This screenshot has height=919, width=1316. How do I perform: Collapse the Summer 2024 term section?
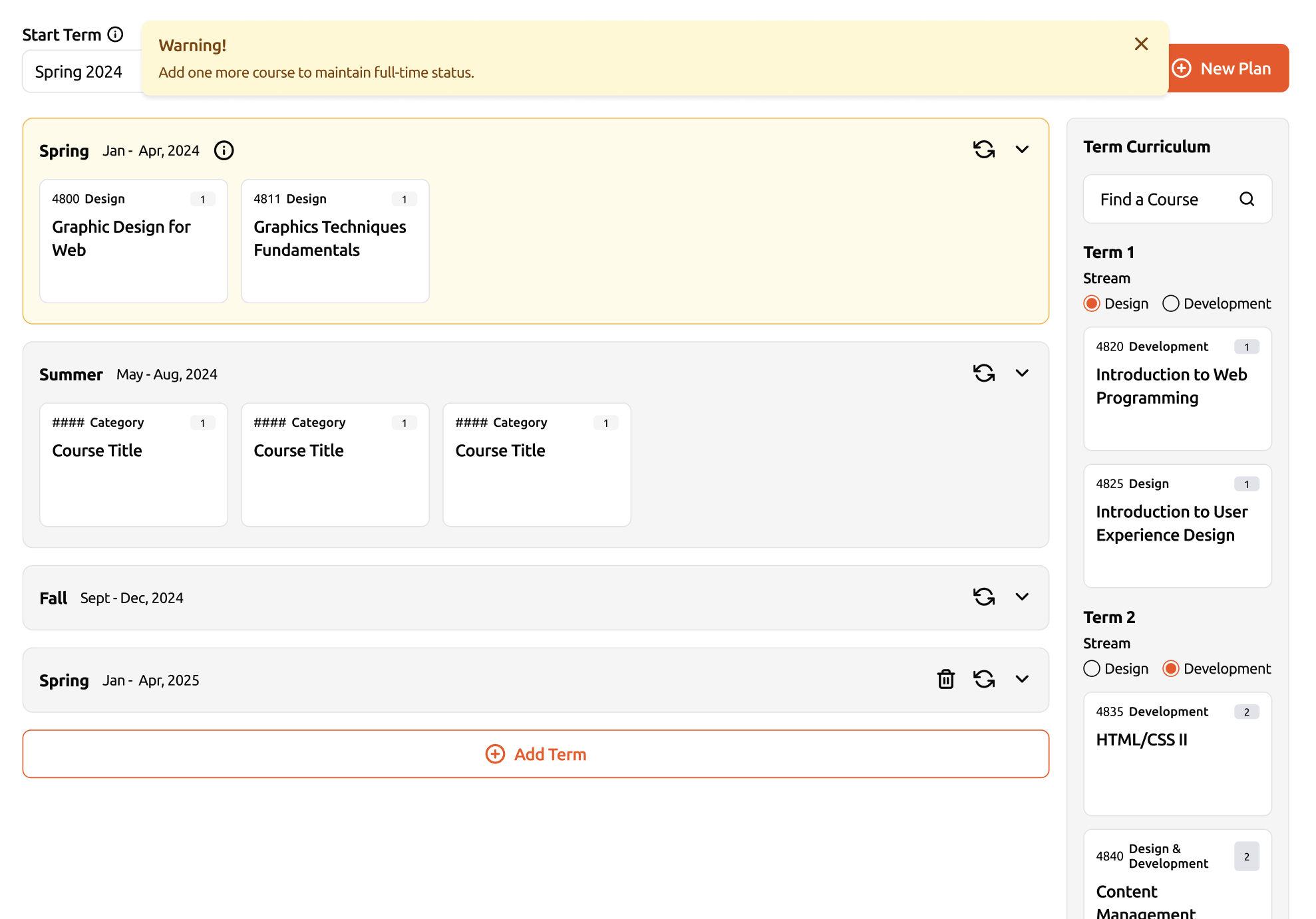pos(1022,373)
